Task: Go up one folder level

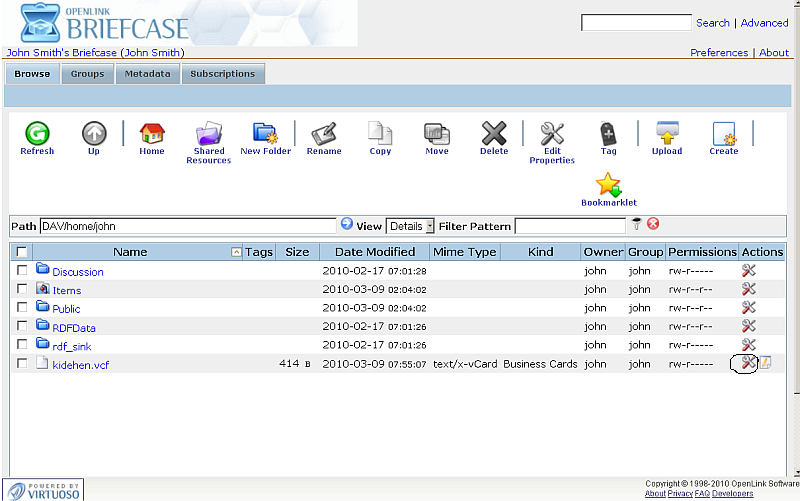Action: [93, 134]
